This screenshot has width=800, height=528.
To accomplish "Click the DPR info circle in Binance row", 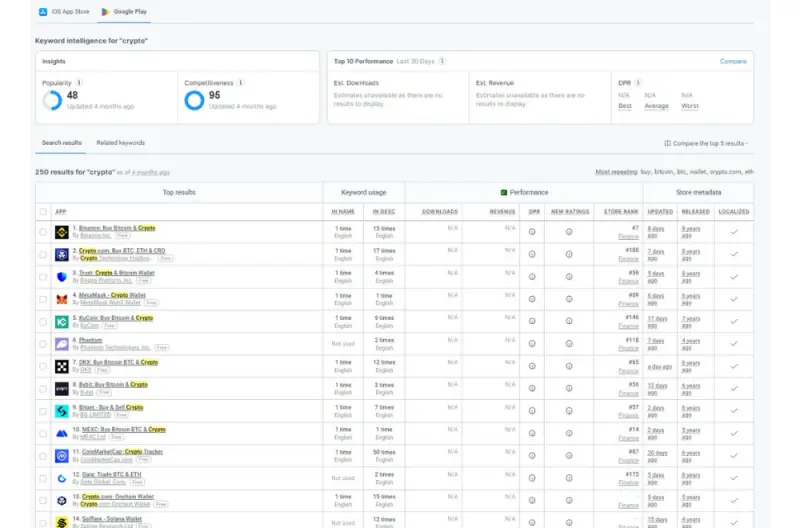I will point(532,232).
